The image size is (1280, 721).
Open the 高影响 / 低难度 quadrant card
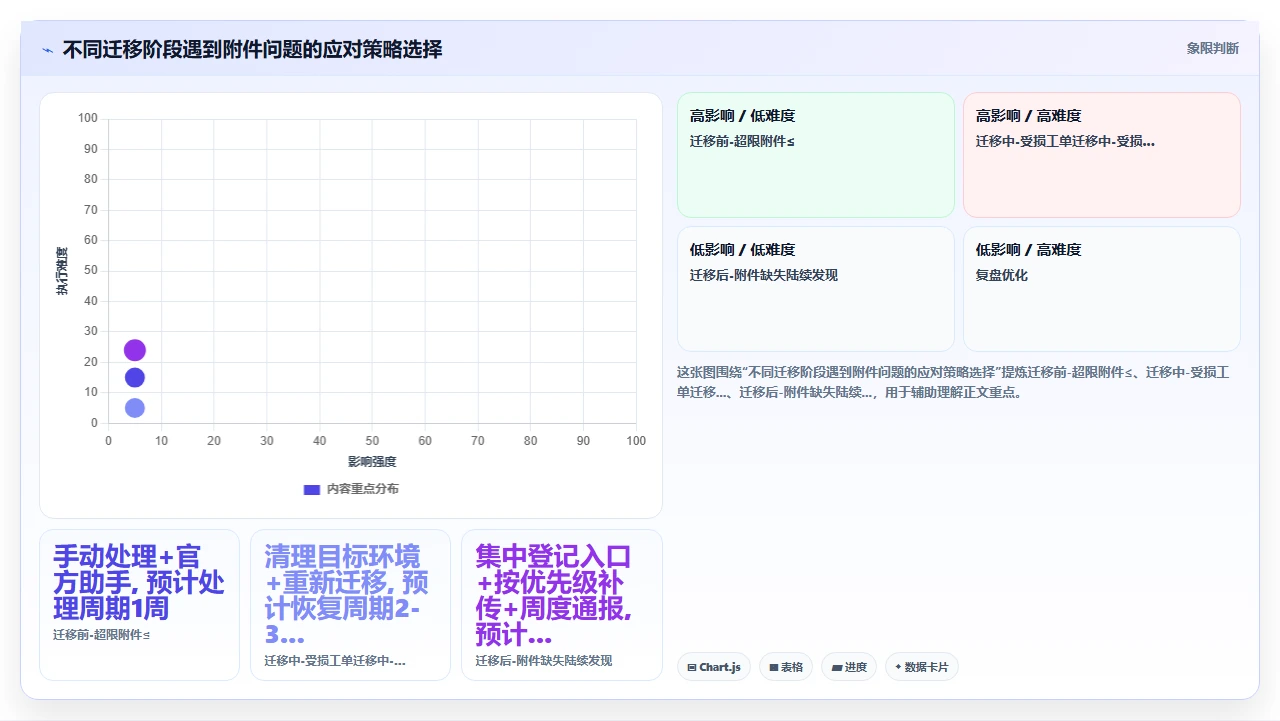click(x=816, y=155)
